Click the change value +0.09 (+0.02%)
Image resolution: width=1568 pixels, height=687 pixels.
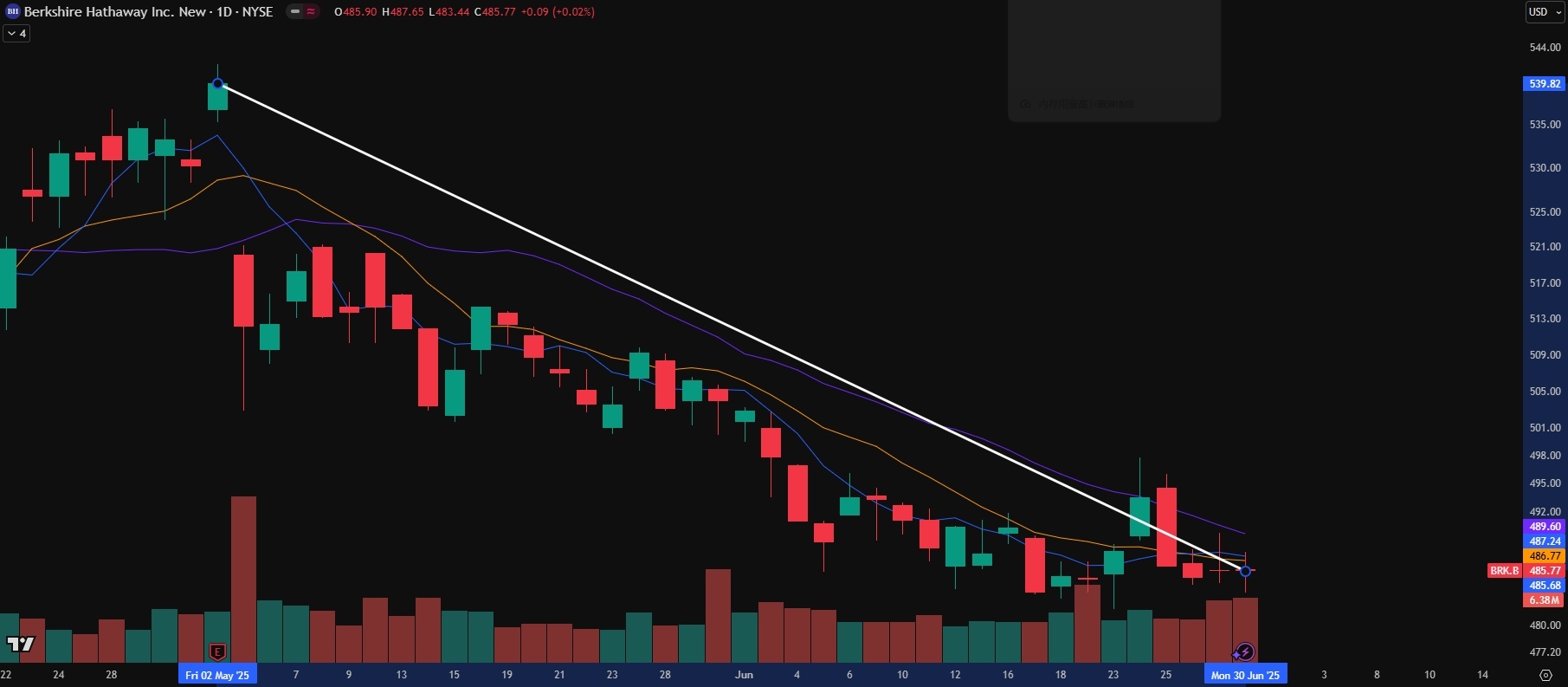point(558,12)
